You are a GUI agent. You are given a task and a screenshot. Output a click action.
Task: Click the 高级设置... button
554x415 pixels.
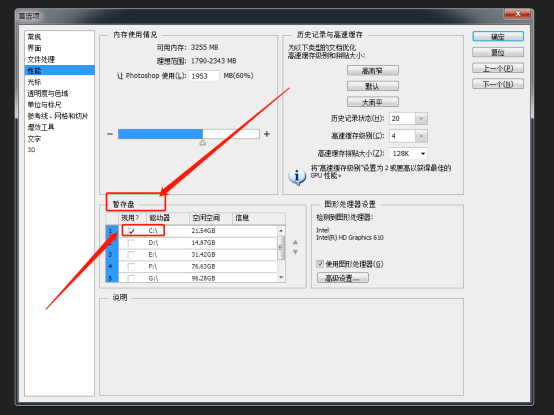pos(342,278)
